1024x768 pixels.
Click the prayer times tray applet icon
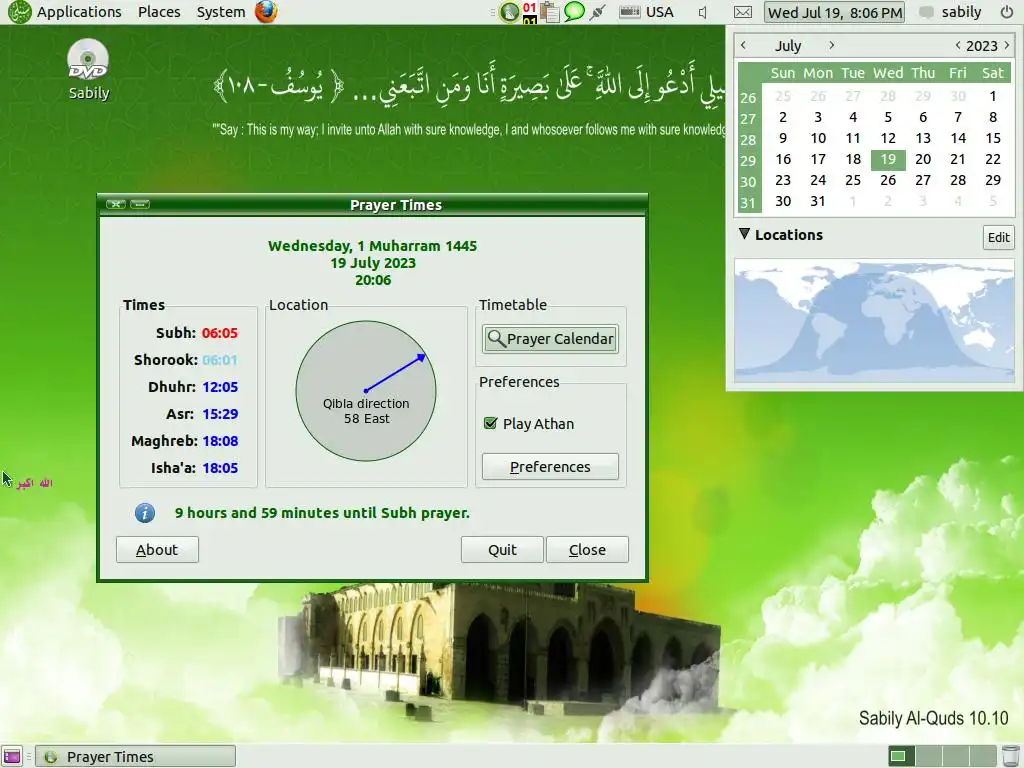point(509,12)
